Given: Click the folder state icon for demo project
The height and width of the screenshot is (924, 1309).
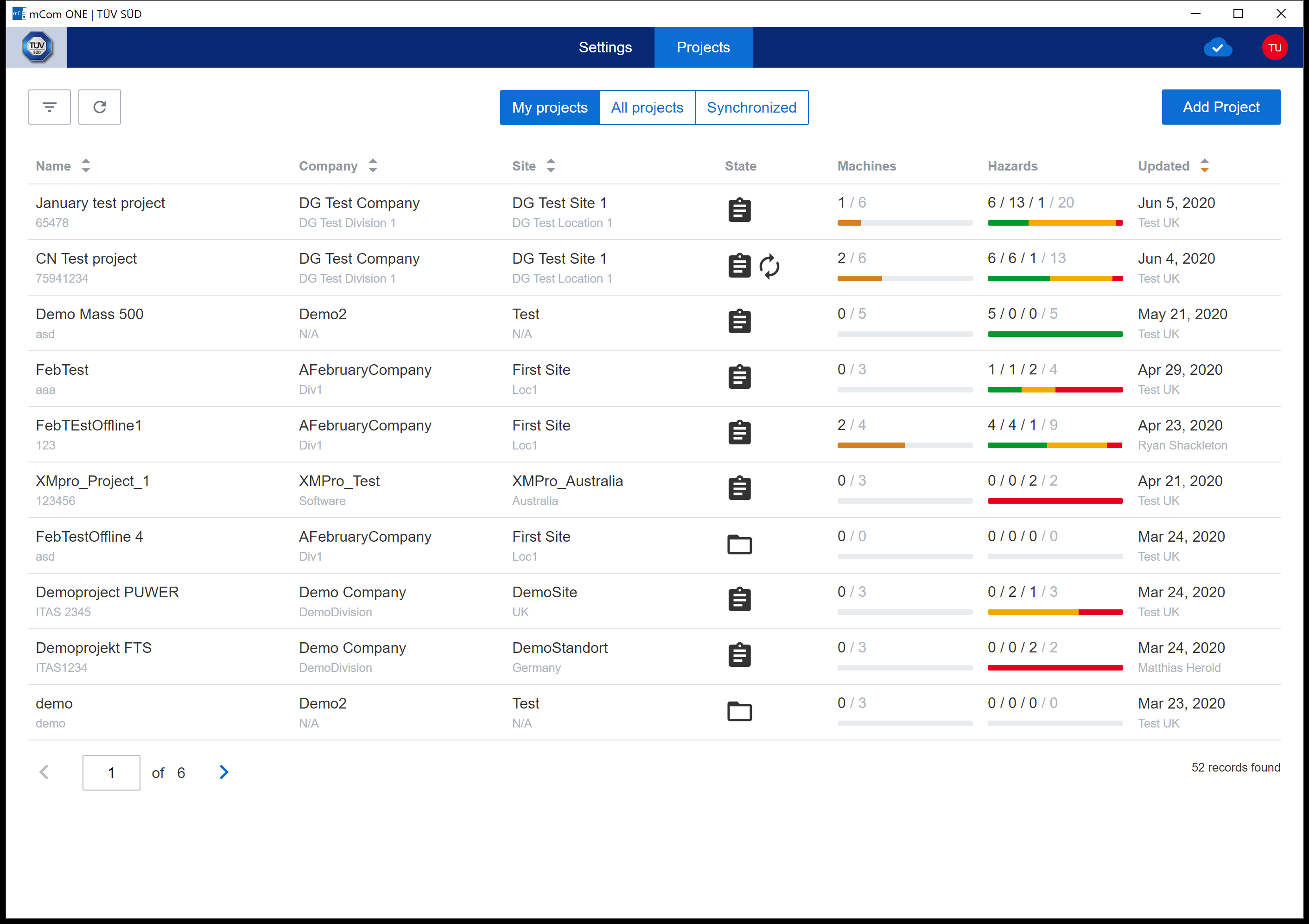Looking at the screenshot, I should pyautogui.click(x=739, y=711).
